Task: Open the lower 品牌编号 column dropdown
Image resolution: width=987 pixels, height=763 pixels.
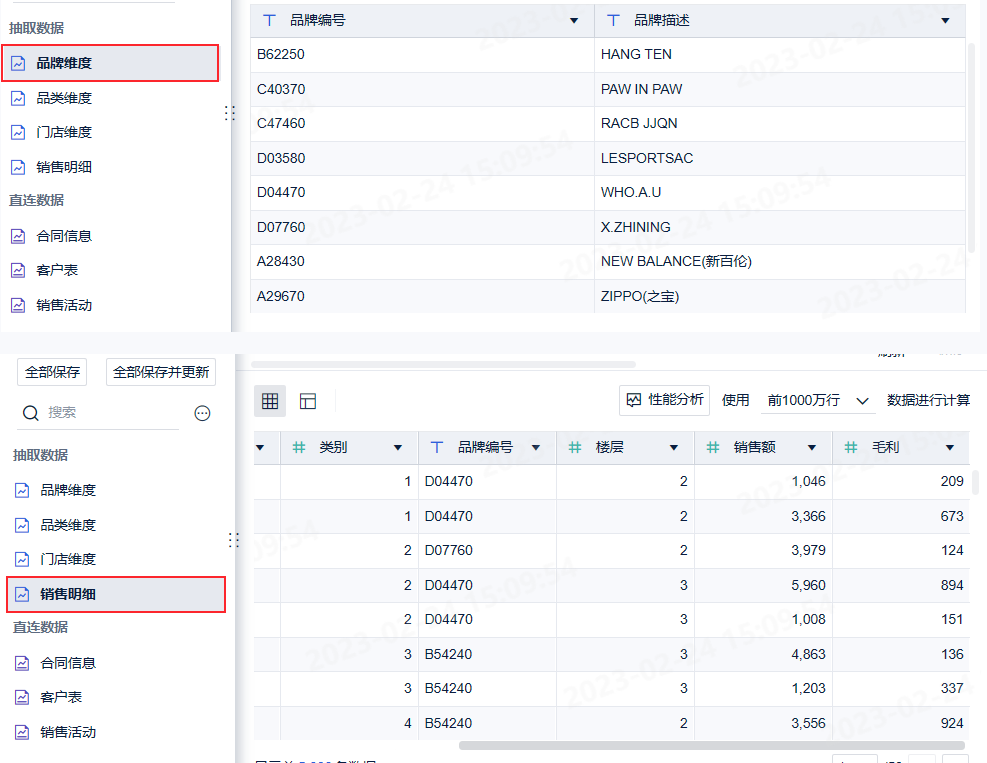Action: click(x=536, y=448)
